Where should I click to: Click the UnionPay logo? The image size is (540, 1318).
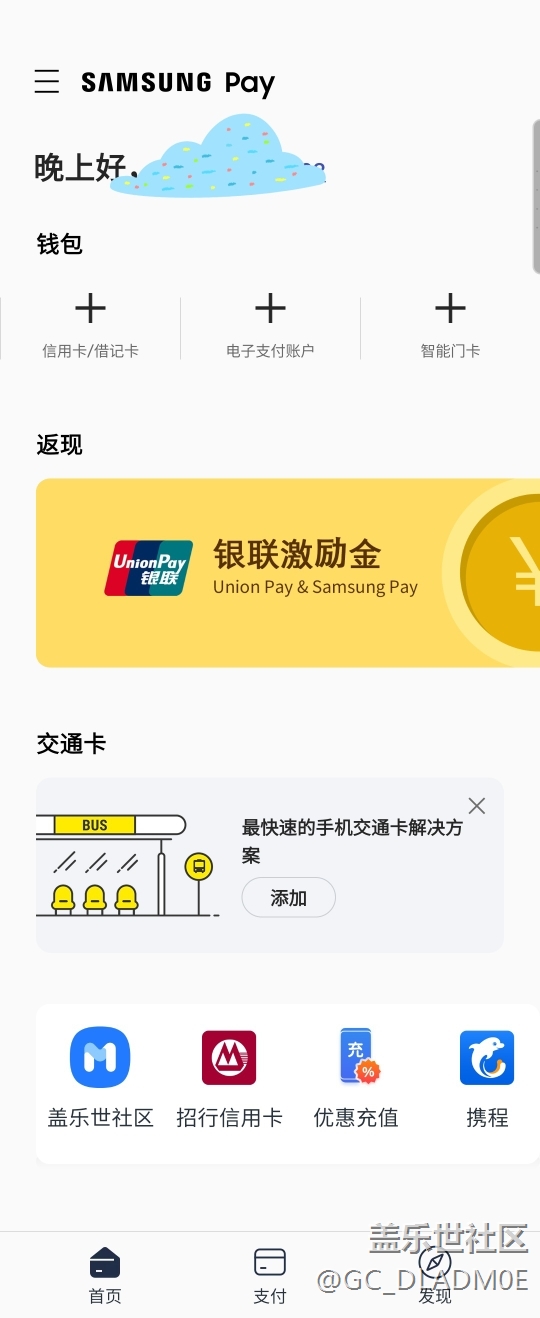click(x=149, y=569)
